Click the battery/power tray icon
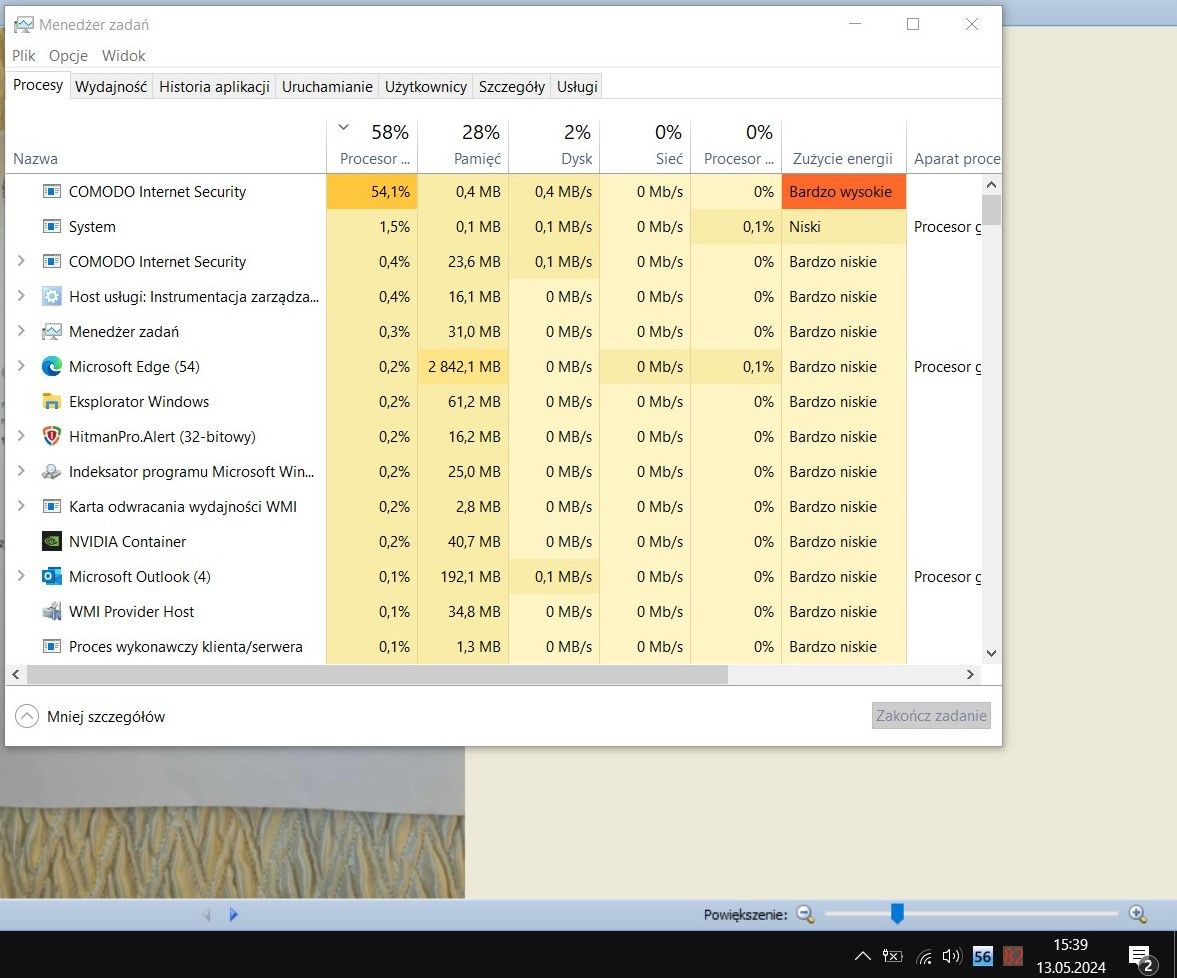This screenshot has height=978, width=1177. (893, 955)
